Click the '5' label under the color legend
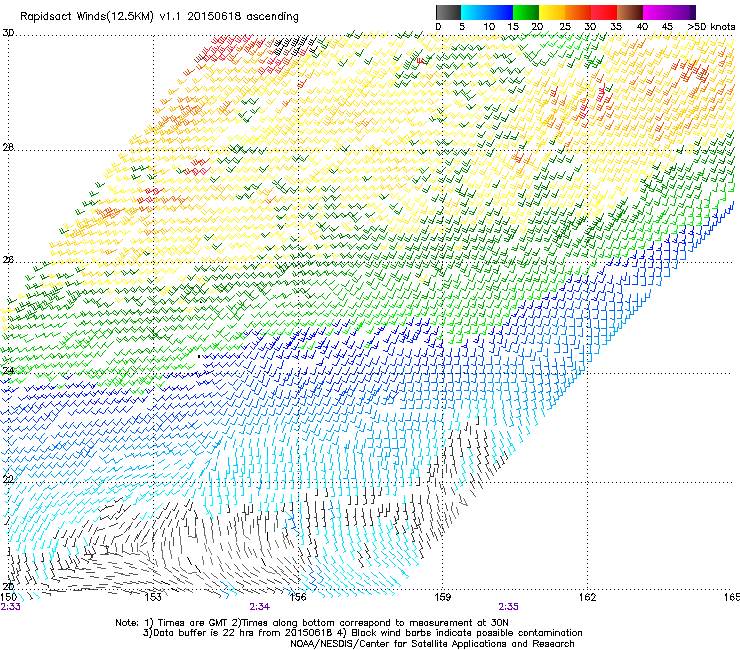 462,27
